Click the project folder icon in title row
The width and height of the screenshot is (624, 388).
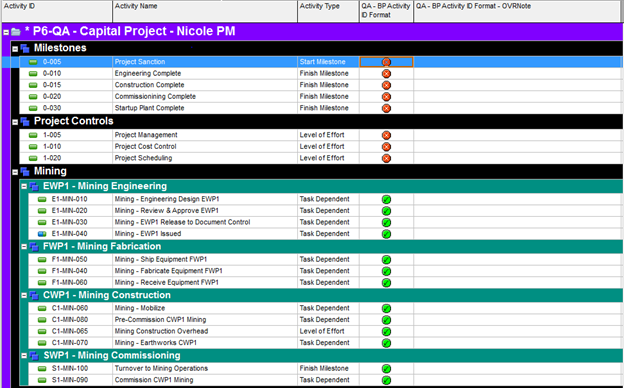tap(16, 32)
